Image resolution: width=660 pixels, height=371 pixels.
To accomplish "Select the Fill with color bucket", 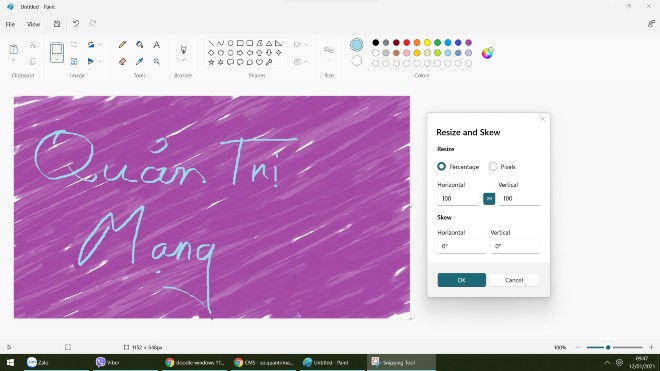I will tap(140, 44).
